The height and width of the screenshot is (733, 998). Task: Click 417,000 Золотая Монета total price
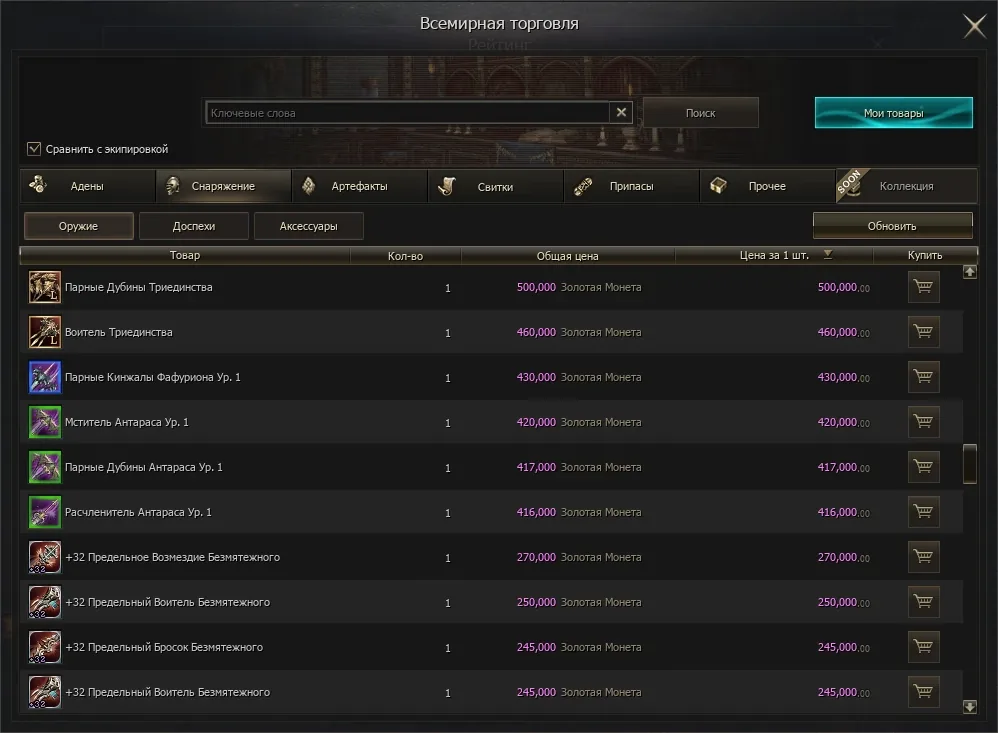coord(579,467)
